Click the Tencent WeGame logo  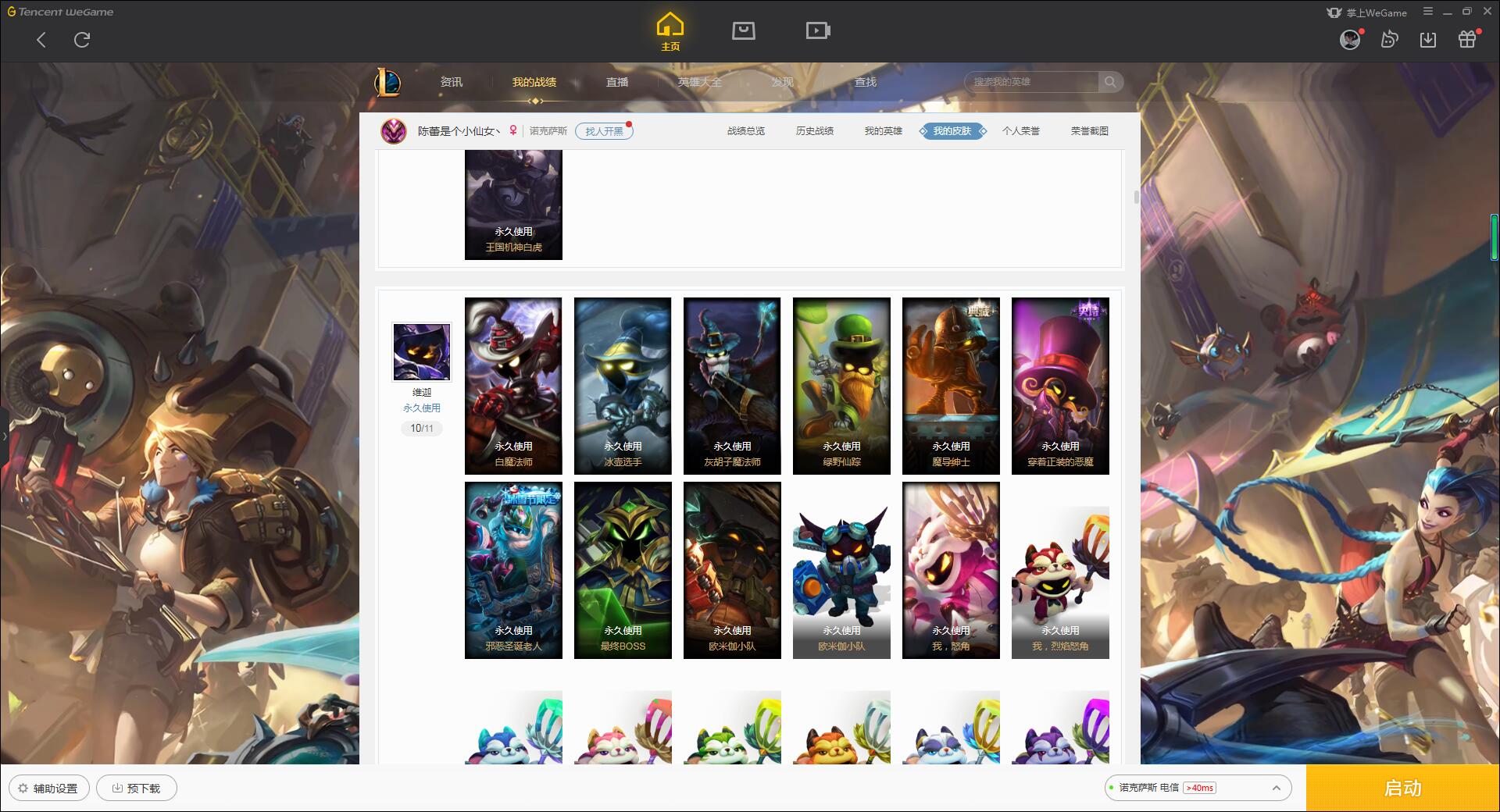coord(60,12)
